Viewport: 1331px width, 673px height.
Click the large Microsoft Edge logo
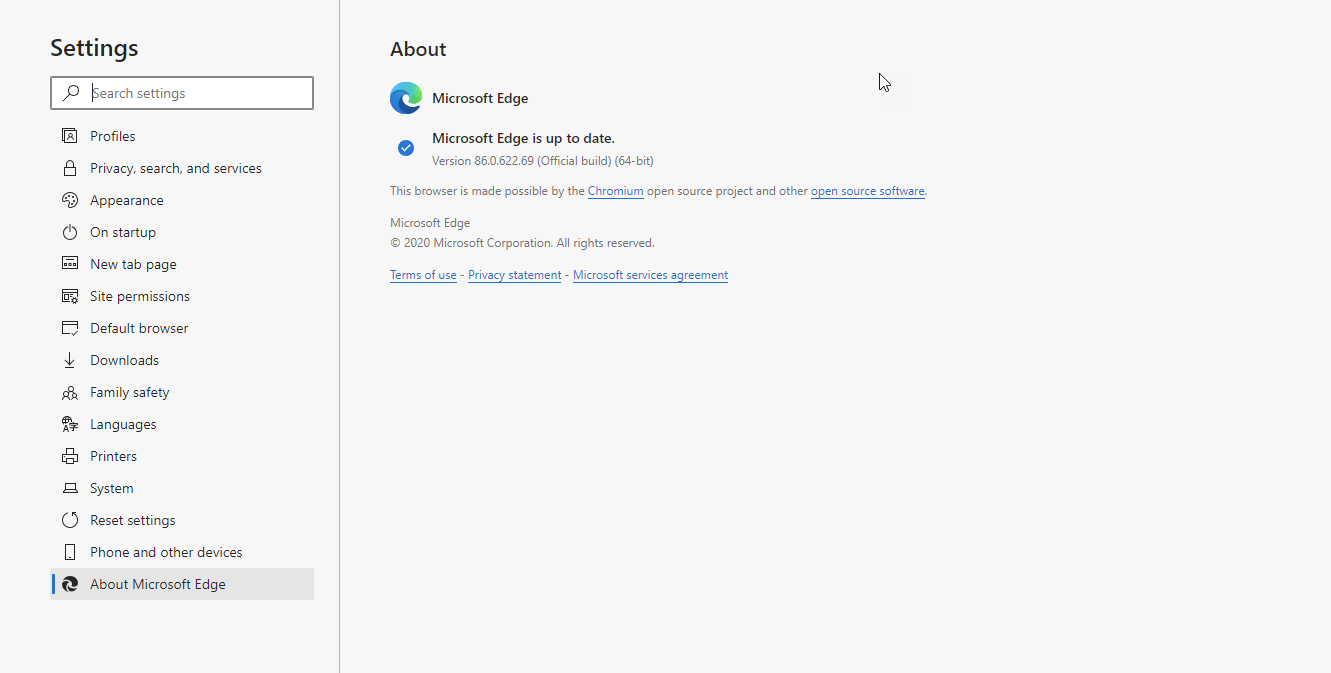(406, 98)
